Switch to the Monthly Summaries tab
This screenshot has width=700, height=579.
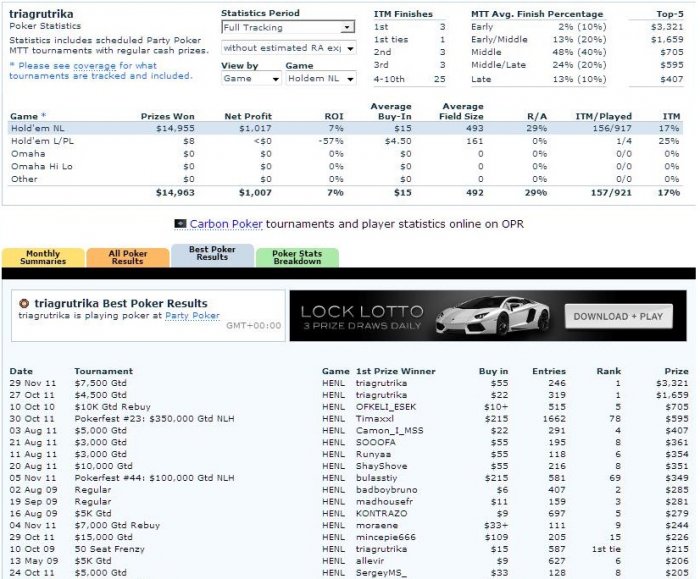click(43, 258)
